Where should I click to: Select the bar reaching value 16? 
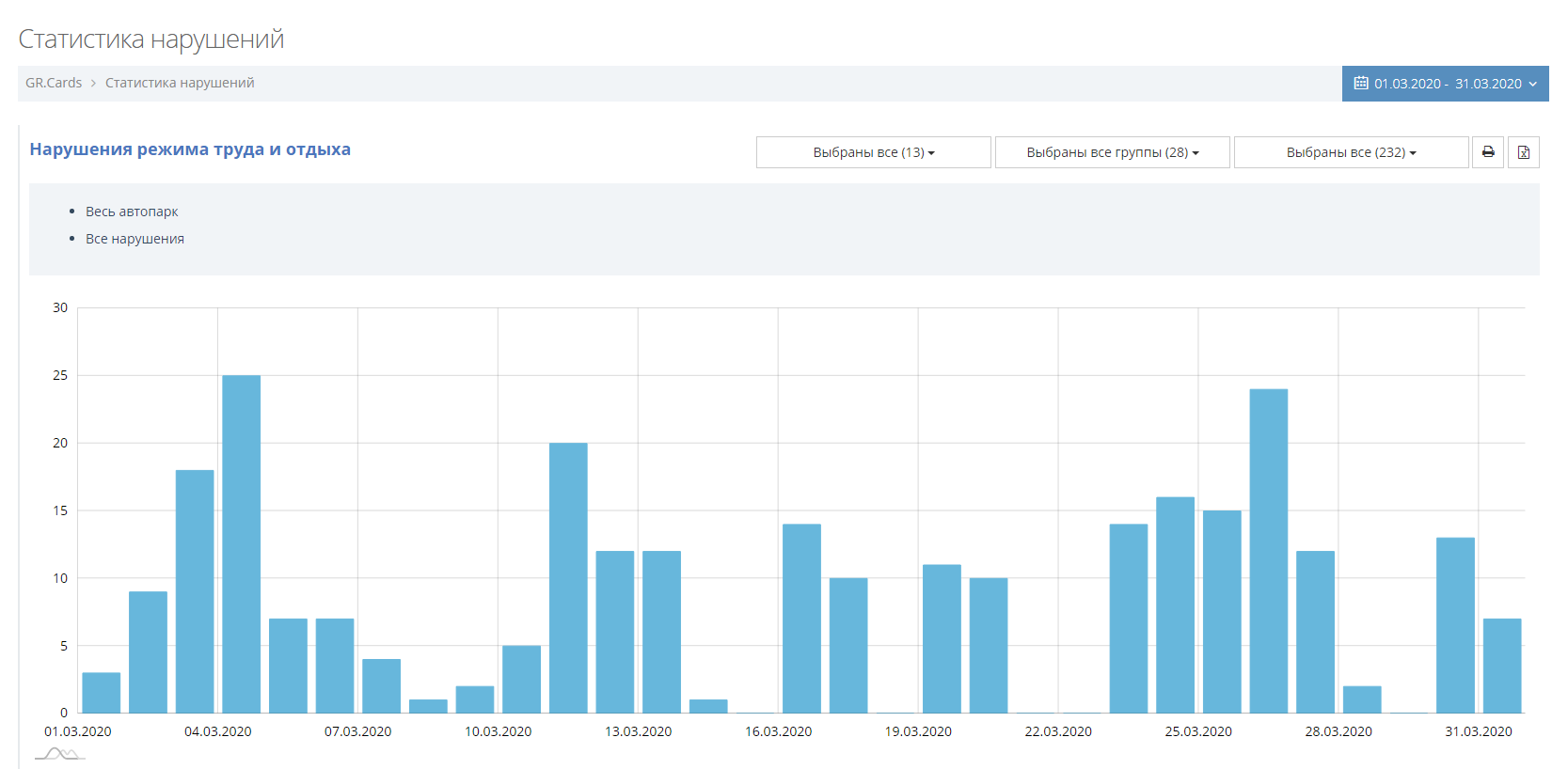pos(1175,604)
